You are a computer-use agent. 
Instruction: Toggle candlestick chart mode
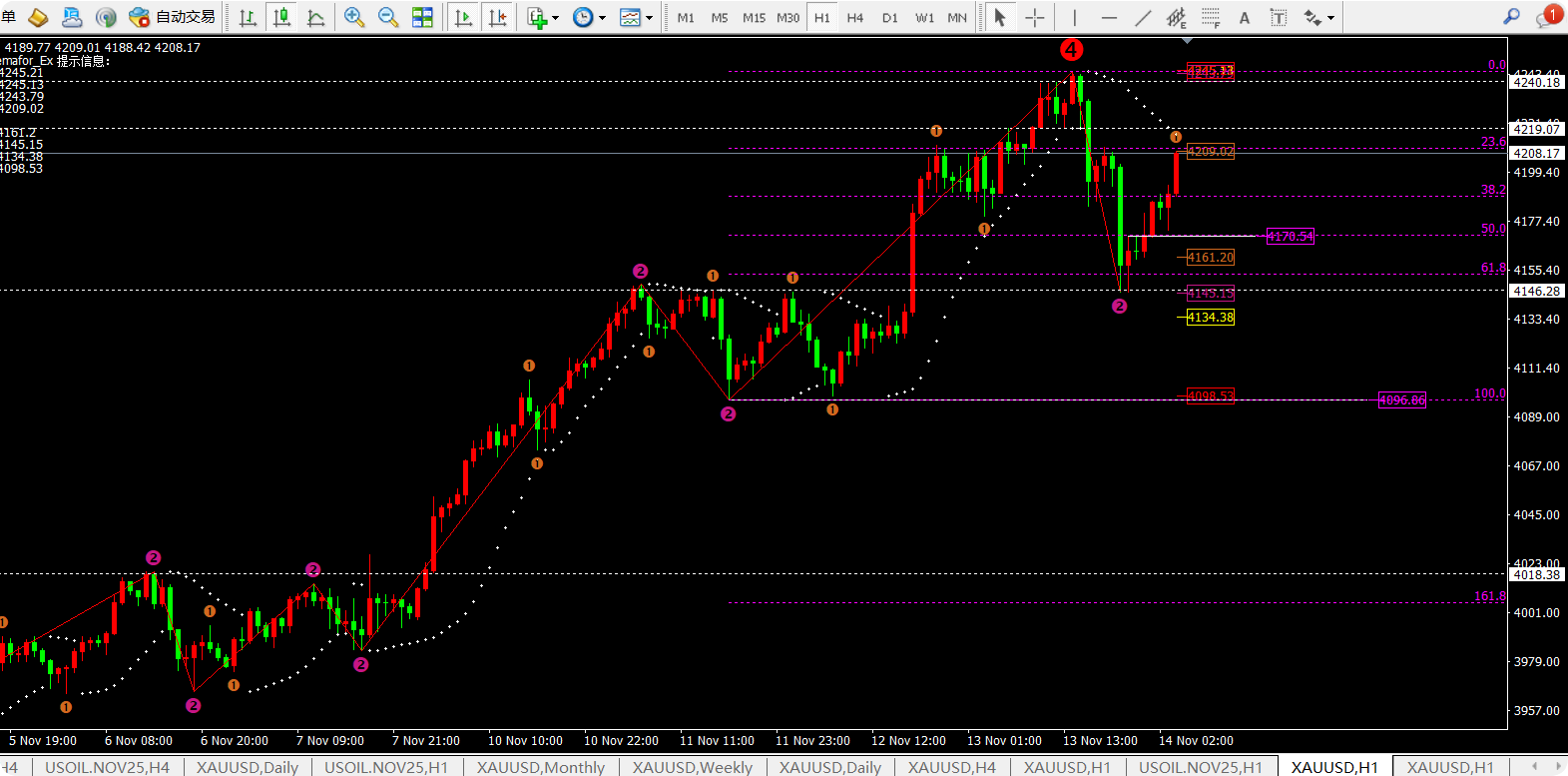point(282,17)
